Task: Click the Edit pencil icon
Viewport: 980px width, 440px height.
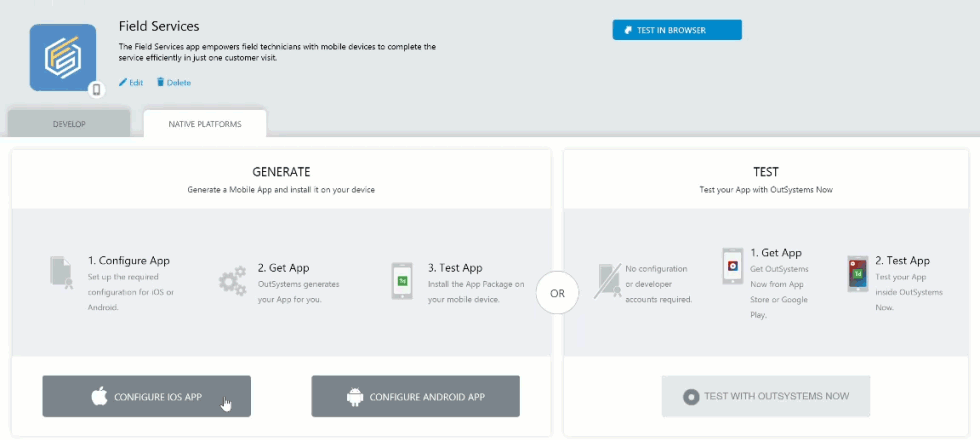Action: (123, 82)
